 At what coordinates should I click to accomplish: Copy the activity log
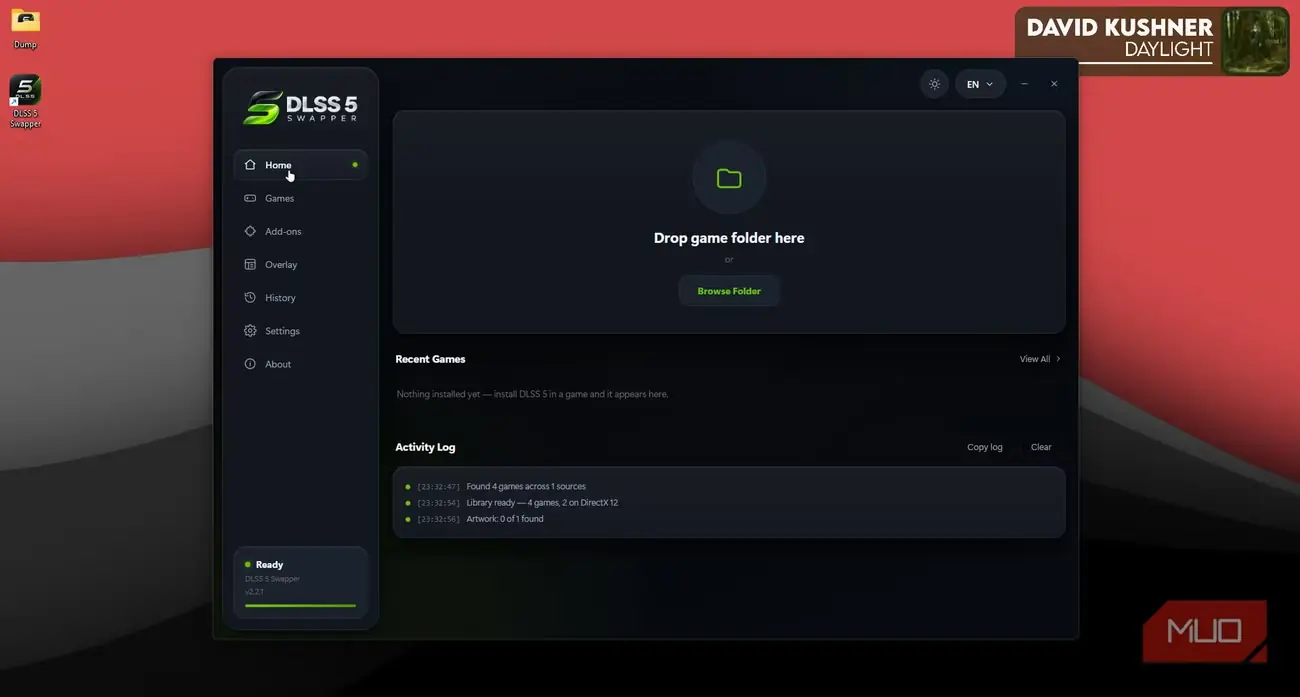[x=984, y=447]
